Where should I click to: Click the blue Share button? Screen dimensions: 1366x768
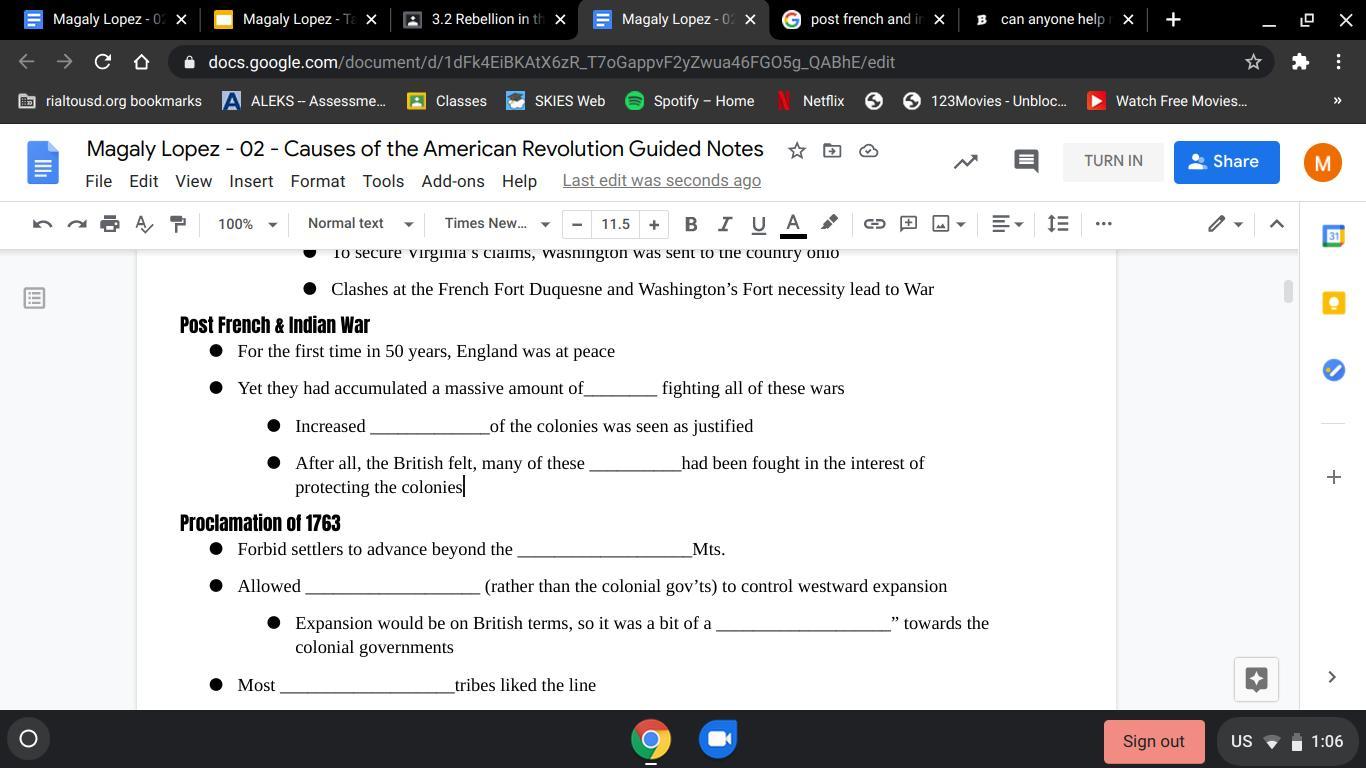point(1226,162)
